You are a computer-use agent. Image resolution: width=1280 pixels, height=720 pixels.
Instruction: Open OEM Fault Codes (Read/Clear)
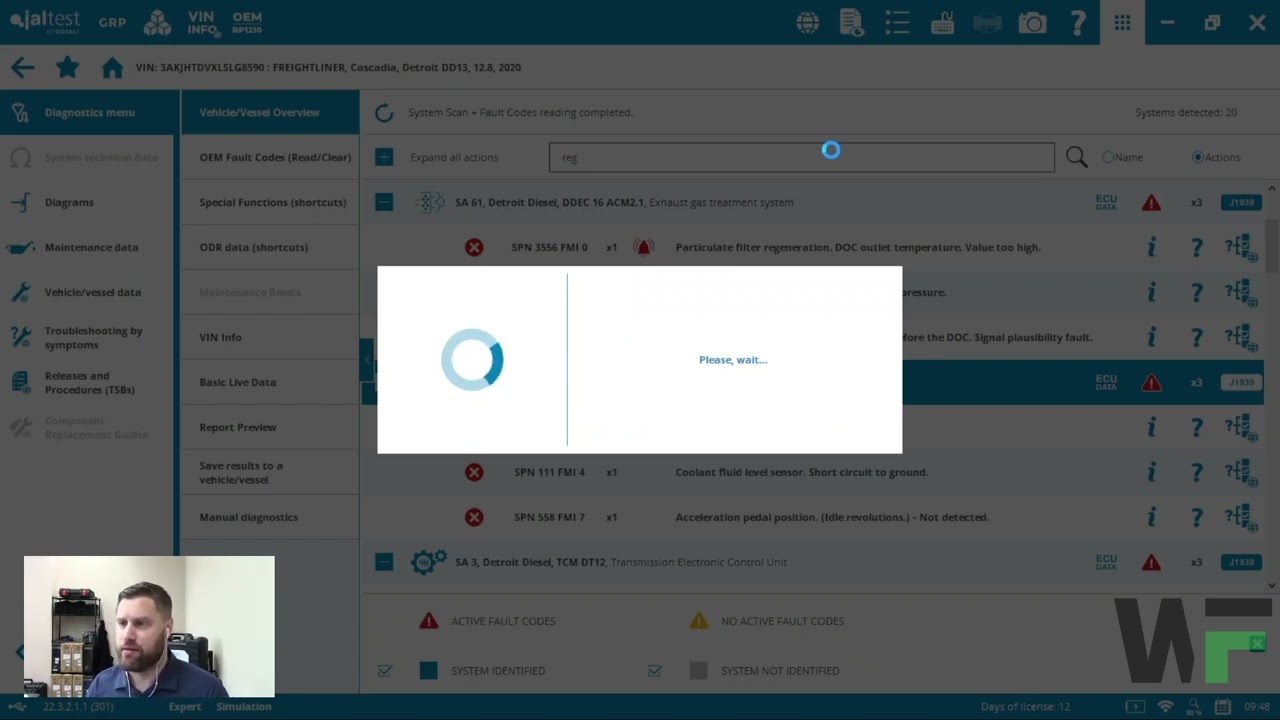tap(270, 157)
